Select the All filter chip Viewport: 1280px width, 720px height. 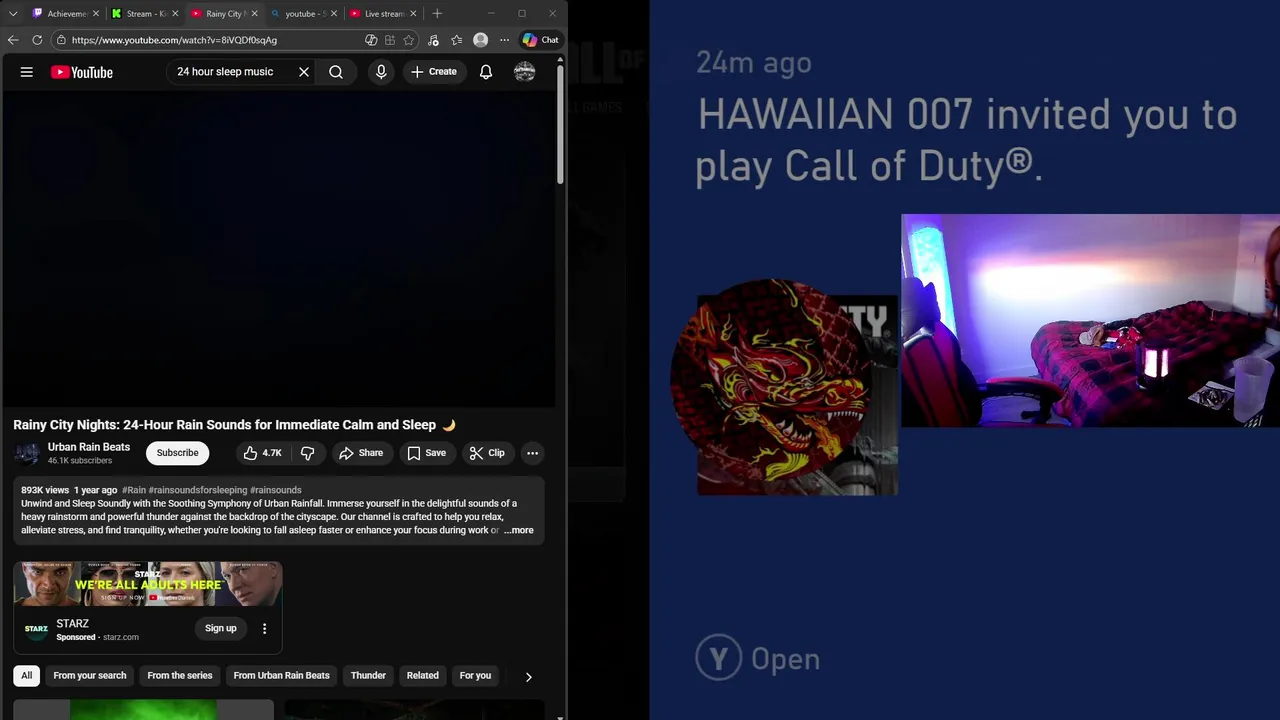click(27, 676)
